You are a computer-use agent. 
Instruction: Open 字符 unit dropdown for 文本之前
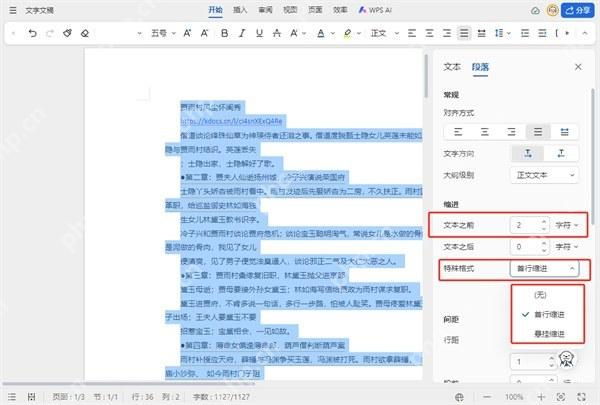pos(567,225)
